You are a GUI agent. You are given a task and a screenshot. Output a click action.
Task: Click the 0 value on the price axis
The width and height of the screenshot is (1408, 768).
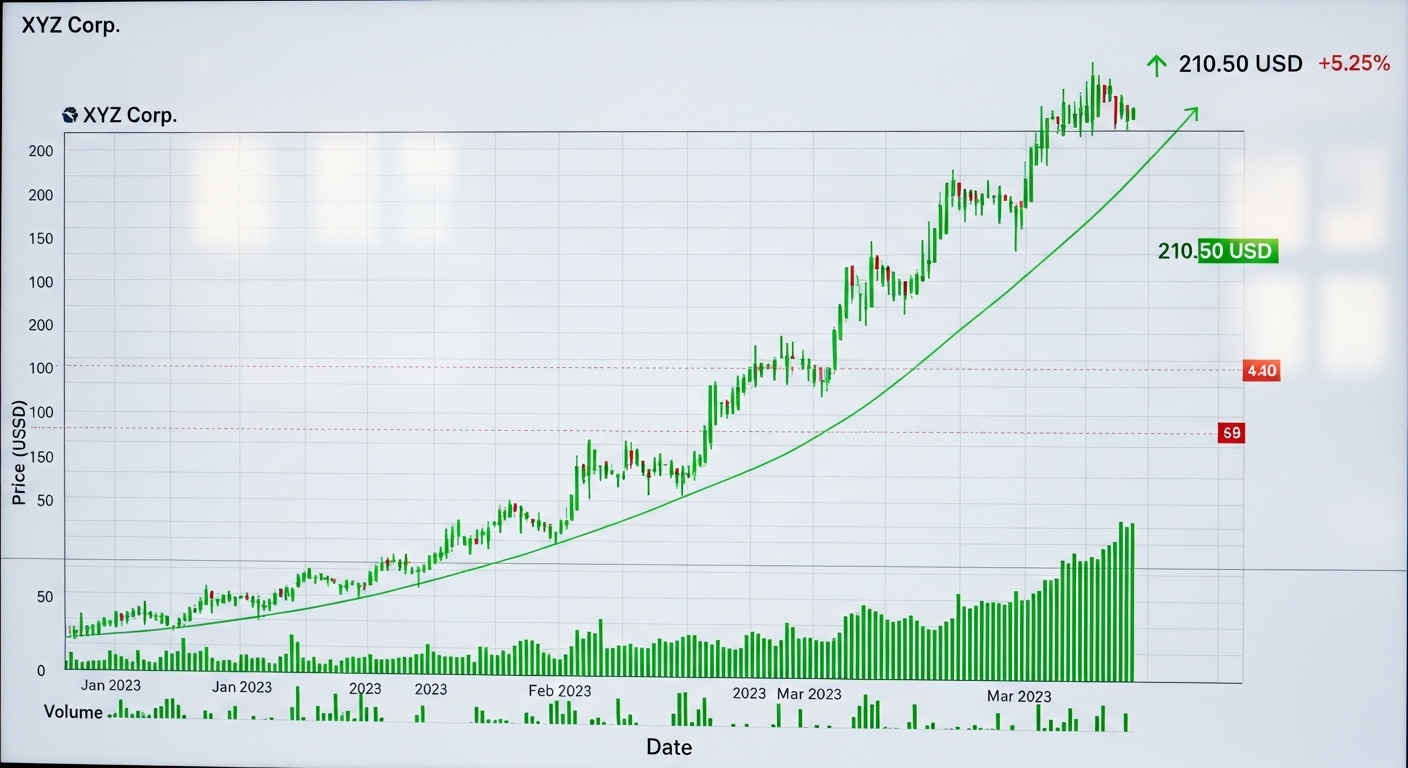click(x=41, y=671)
